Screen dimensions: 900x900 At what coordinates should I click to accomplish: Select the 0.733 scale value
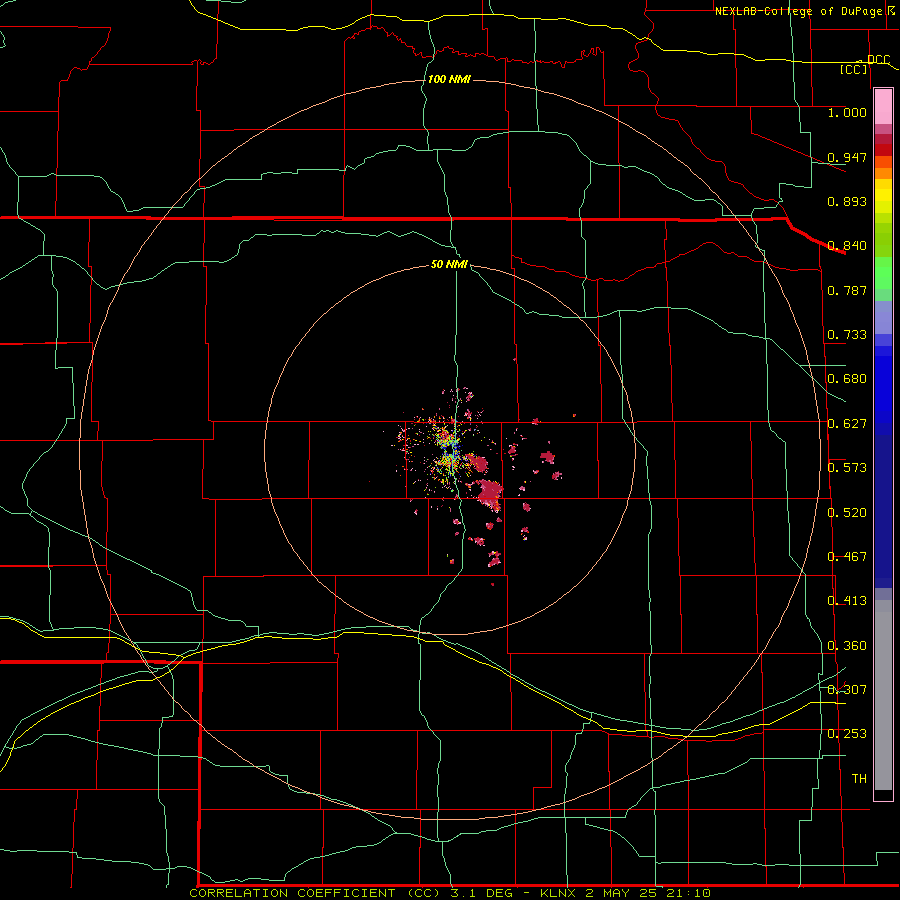[847, 335]
